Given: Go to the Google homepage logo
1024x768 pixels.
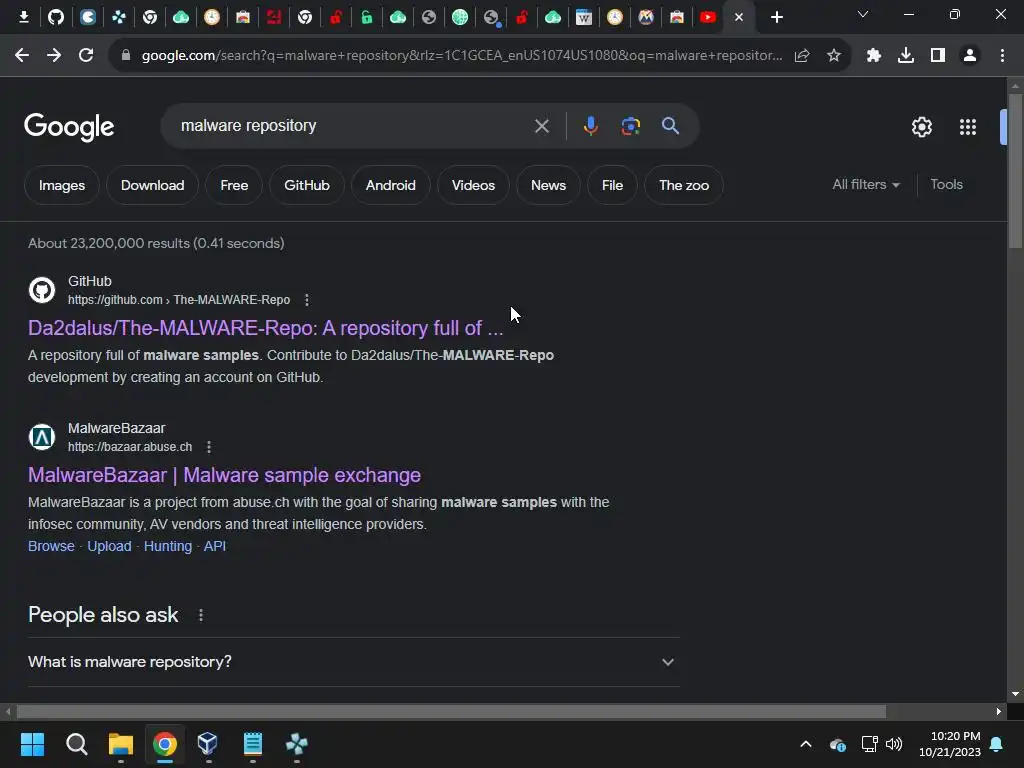Looking at the screenshot, I should click(69, 127).
